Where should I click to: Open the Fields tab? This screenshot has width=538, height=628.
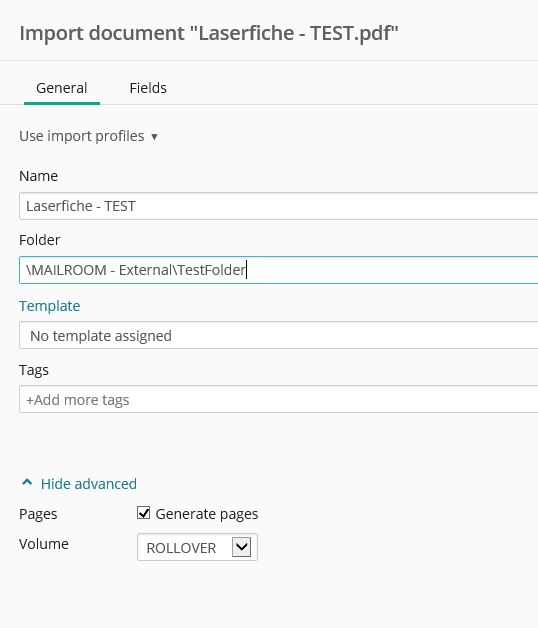[148, 88]
